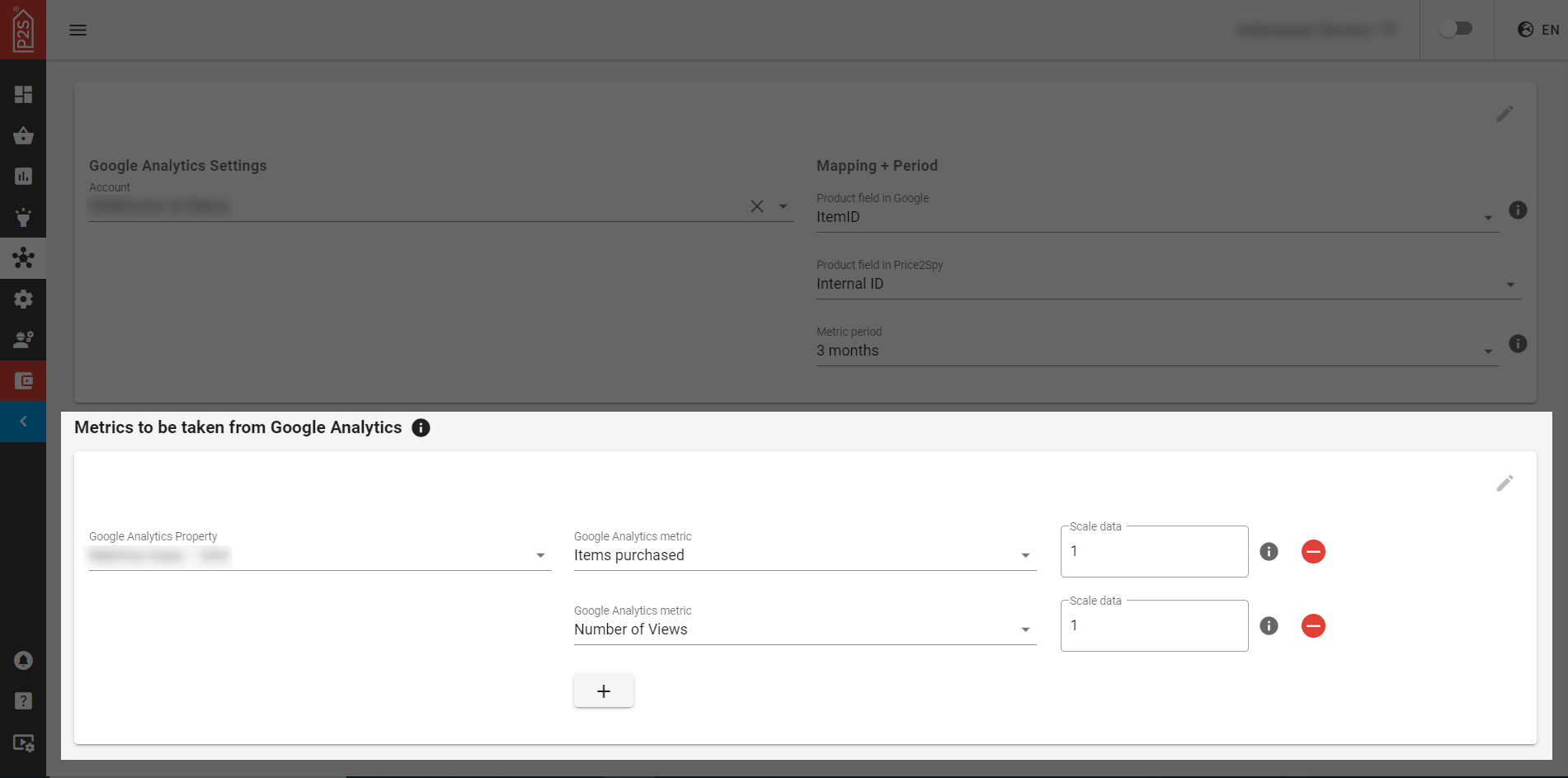Click the Price2Spy logo
This screenshot has height=778, width=1568.
point(23,30)
